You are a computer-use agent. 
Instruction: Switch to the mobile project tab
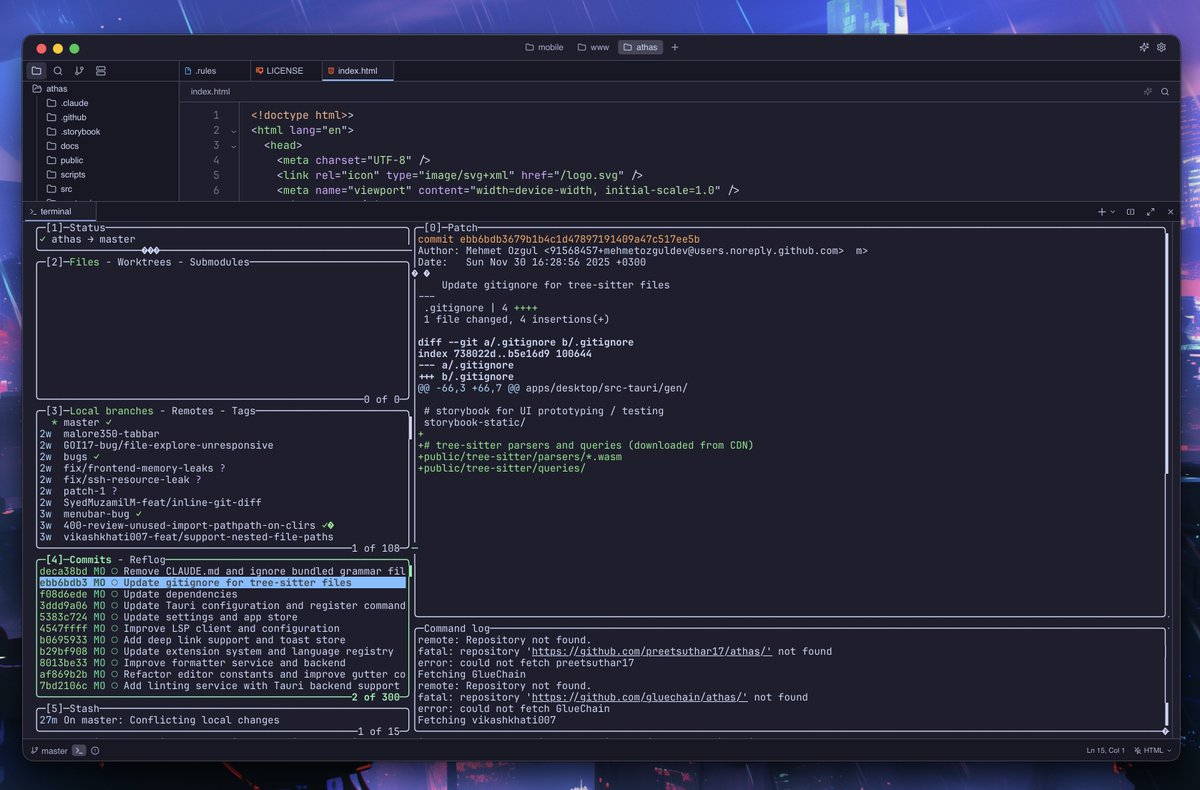pyautogui.click(x=544, y=47)
